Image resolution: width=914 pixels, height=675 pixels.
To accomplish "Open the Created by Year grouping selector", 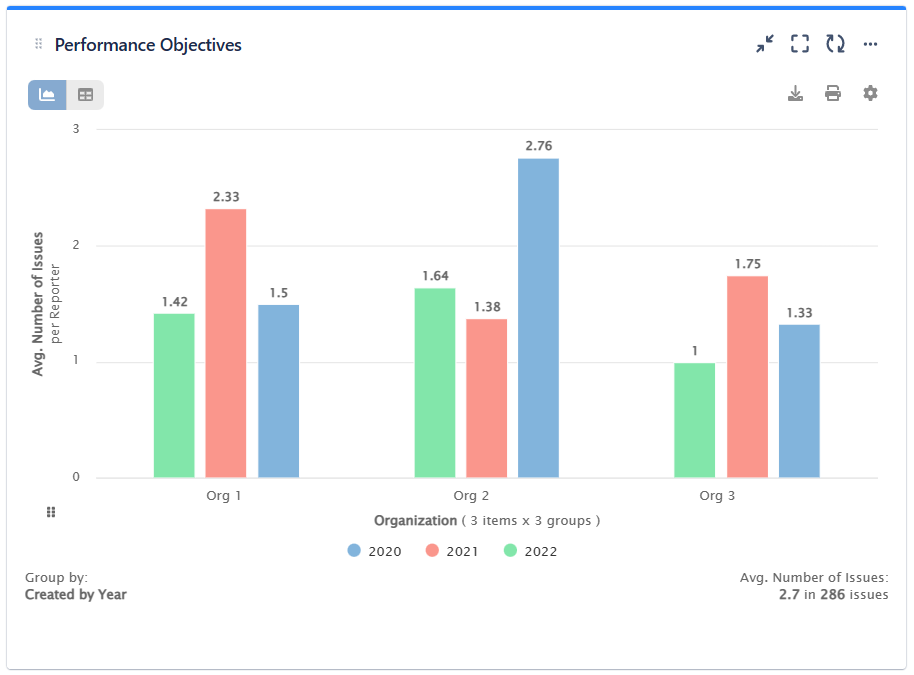I will point(75,593).
